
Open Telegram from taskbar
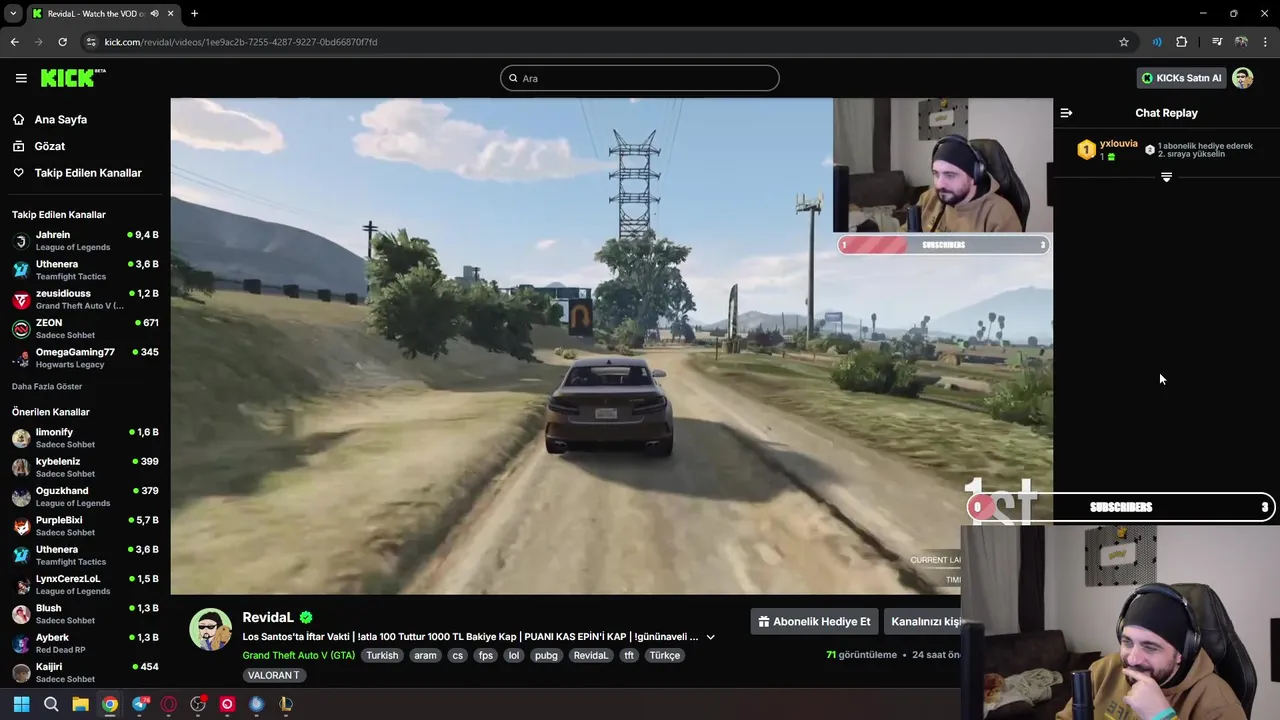pos(139,704)
